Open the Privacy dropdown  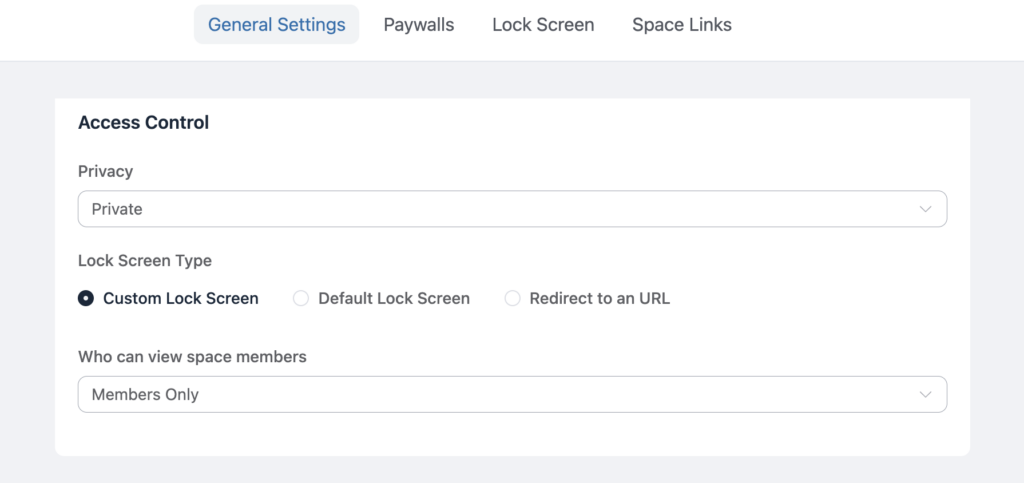(x=512, y=209)
